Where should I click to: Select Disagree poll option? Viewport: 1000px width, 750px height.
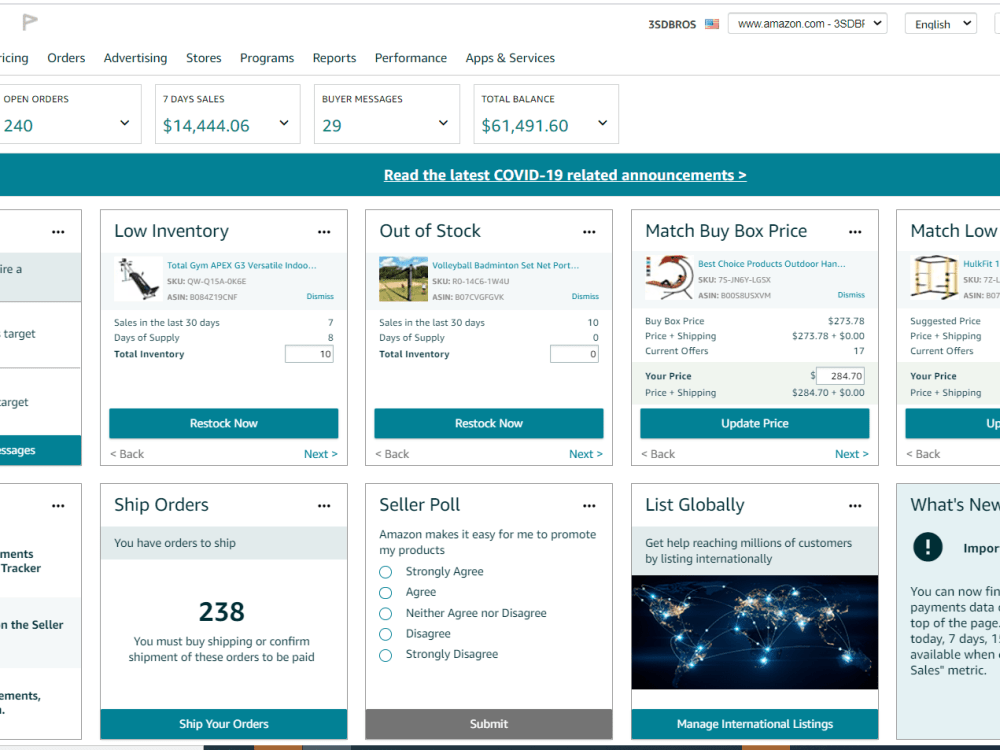[385, 634]
